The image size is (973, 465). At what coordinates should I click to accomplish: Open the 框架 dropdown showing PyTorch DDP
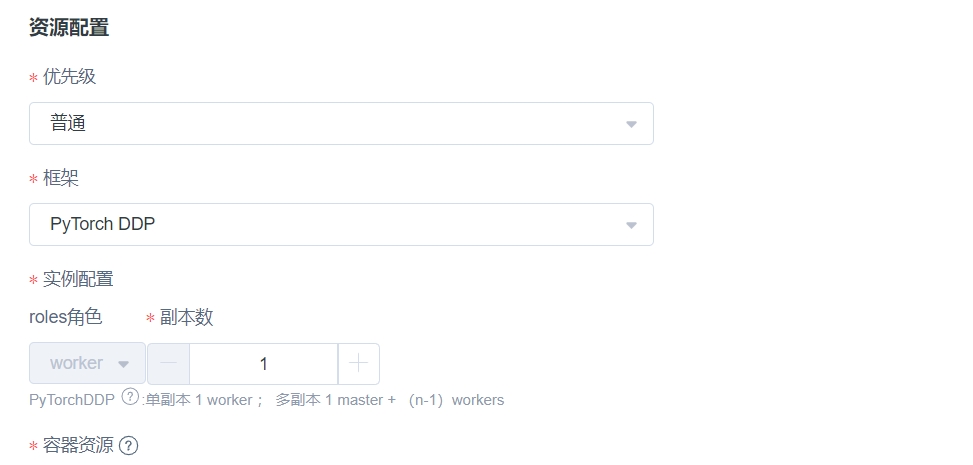pos(341,224)
